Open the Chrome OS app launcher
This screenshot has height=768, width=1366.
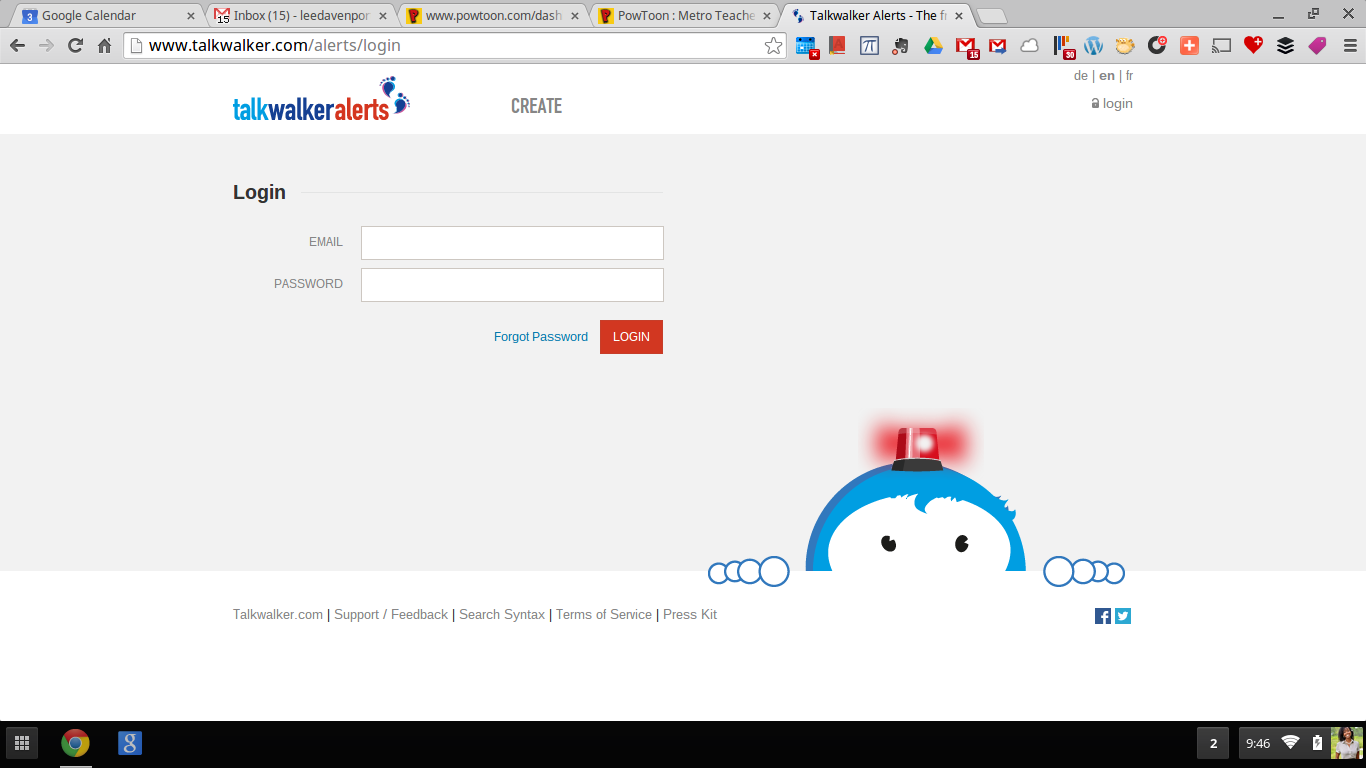point(22,743)
